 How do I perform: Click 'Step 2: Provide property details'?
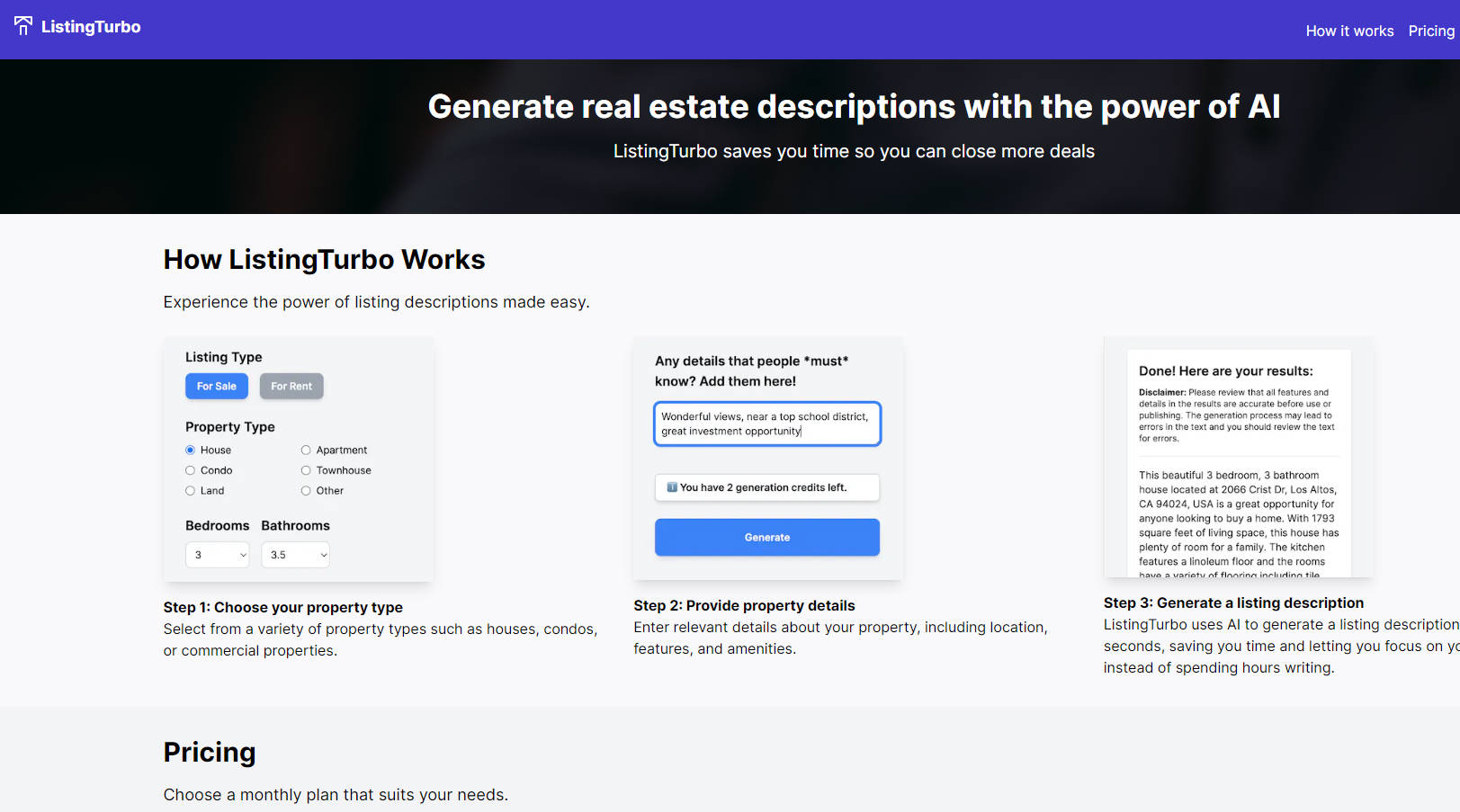coord(744,606)
